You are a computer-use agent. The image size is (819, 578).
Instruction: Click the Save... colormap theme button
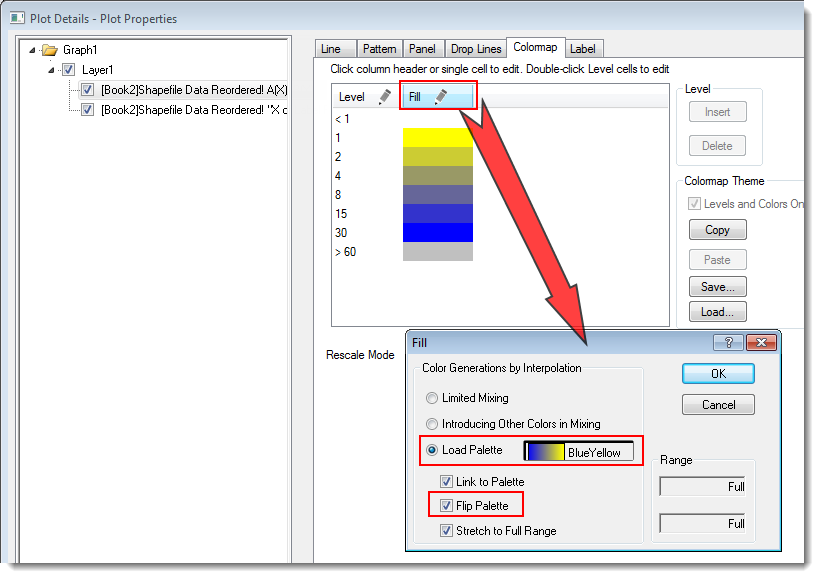click(717, 286)
